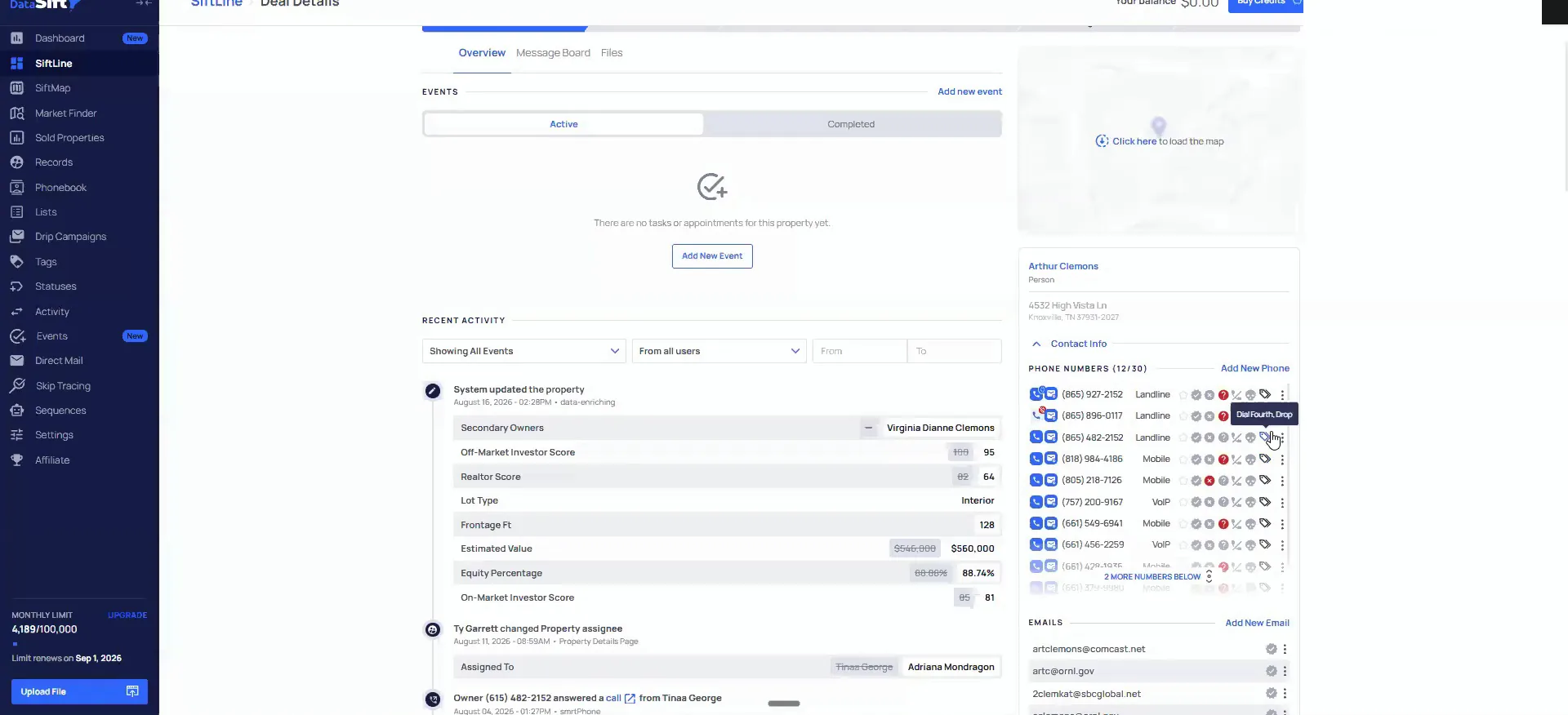Image resolution: width=1568 pixels, height=715 pixels.
Task: Click verified badge for artc@ornl.gov
Action: point(1272,672)
